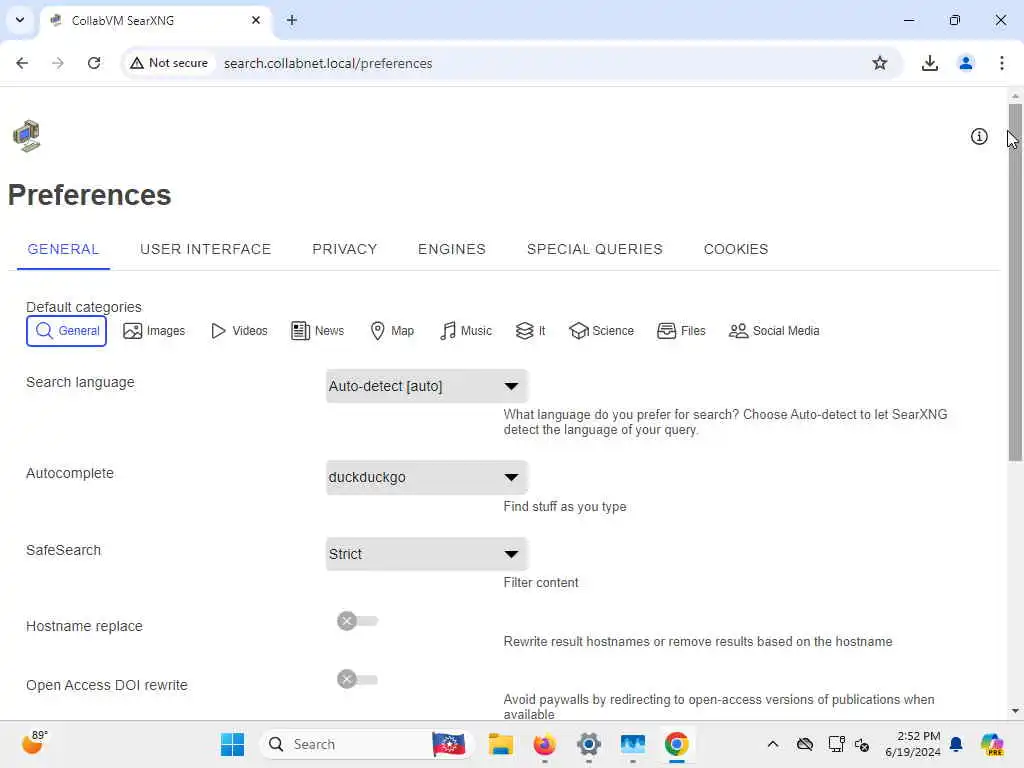Open the blue monitor taskbar app
The height and width of the screenshot is (768, 1024).
[632, 744]
